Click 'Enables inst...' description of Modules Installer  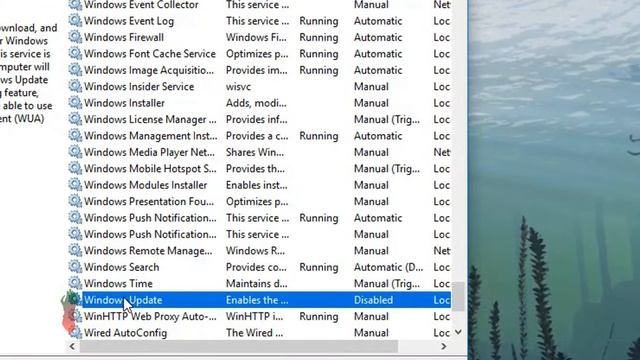(256, 185)
